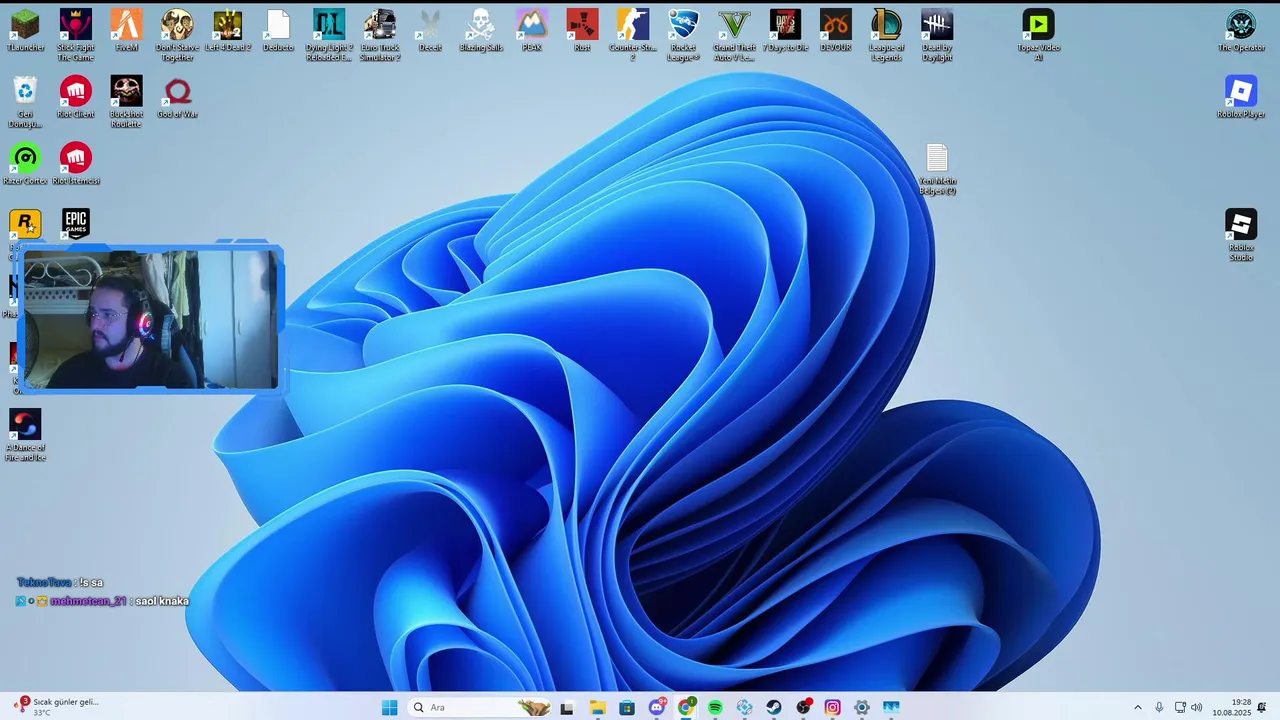
Task: Select the Razer Cortex icon
Action: [x=25, y=164]
